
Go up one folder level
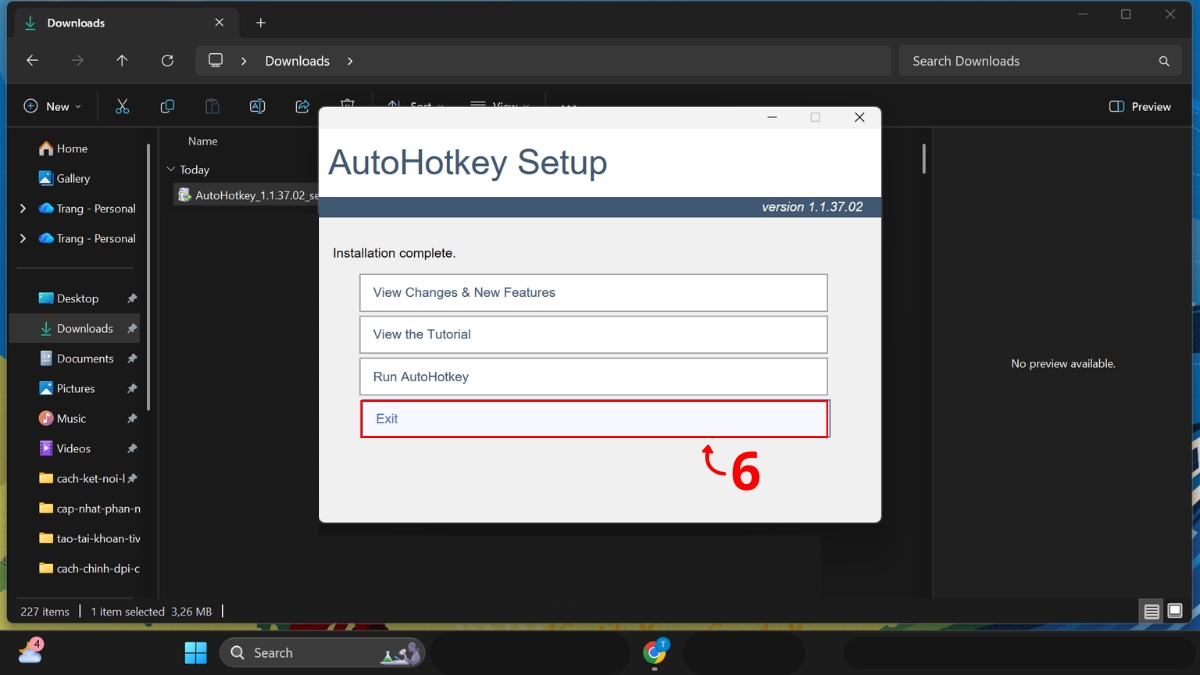pyautogui.click(x=122, y=61)
